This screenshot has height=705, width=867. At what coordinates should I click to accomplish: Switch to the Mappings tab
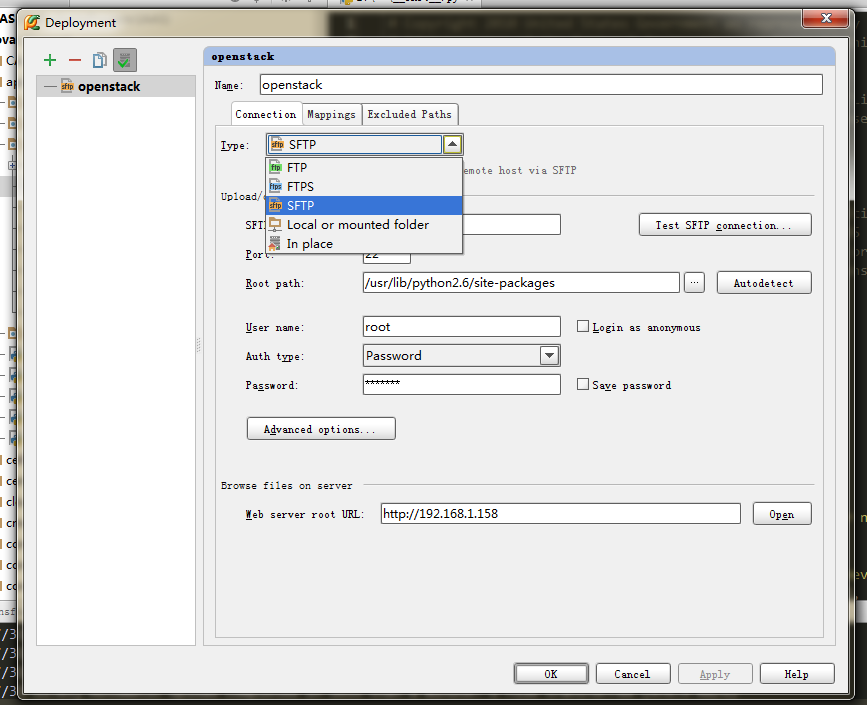[331, 114]
